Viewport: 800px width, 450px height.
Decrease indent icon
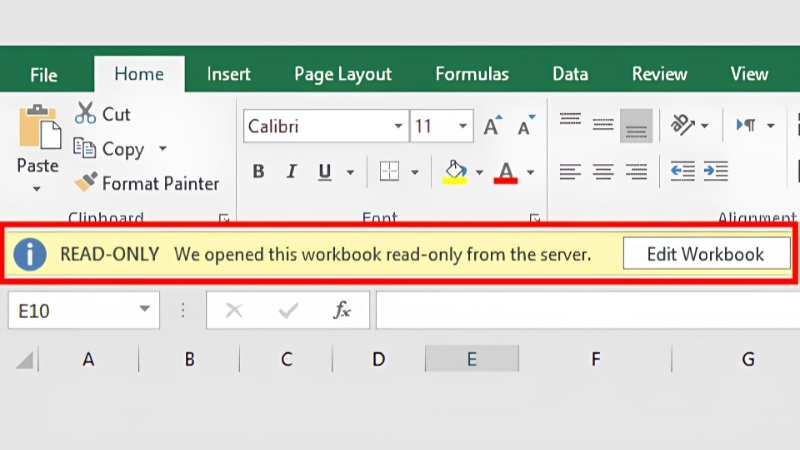(682, 171)
